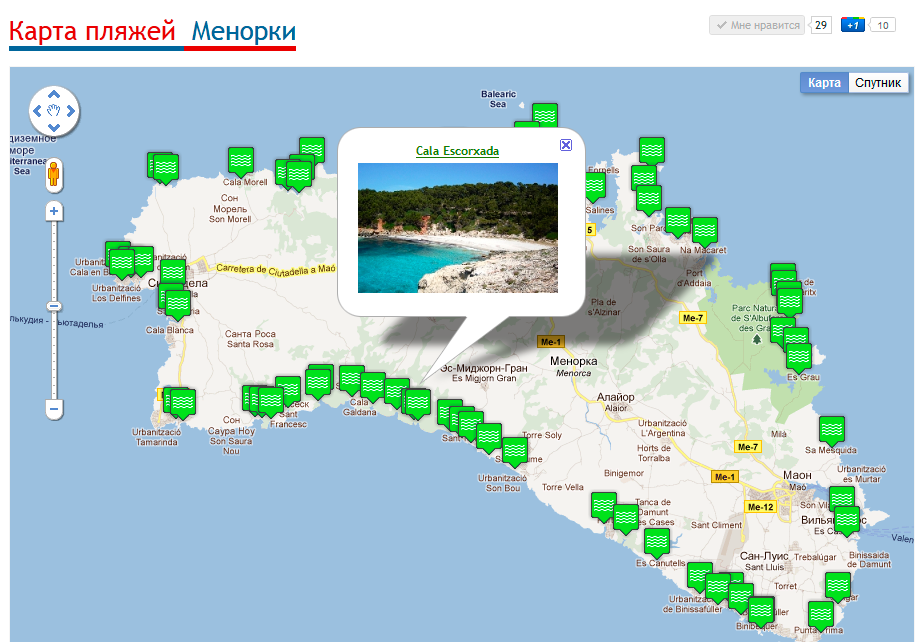The image size is (923, 642).
Task: Select the beach marker at the Cala Escorxada popup tip
Action: 417,404
